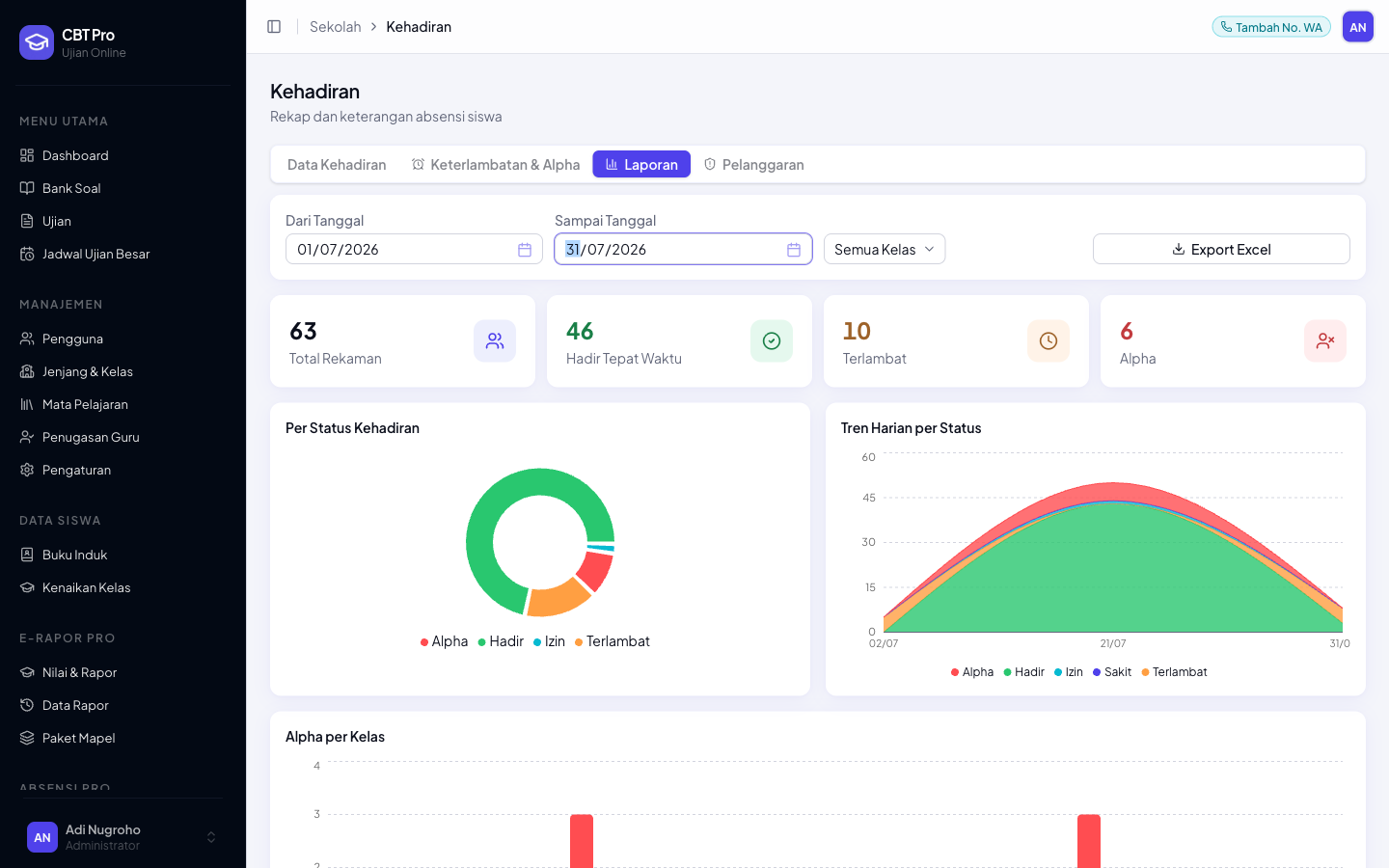Open the Semua Kelas dropdown
This screenshot has width=1389, height=868.
[885, 249]
